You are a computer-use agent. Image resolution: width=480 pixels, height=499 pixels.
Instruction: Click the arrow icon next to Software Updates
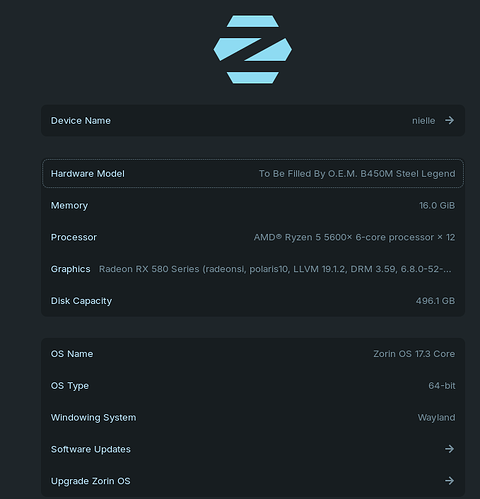(x=449, y=449)
